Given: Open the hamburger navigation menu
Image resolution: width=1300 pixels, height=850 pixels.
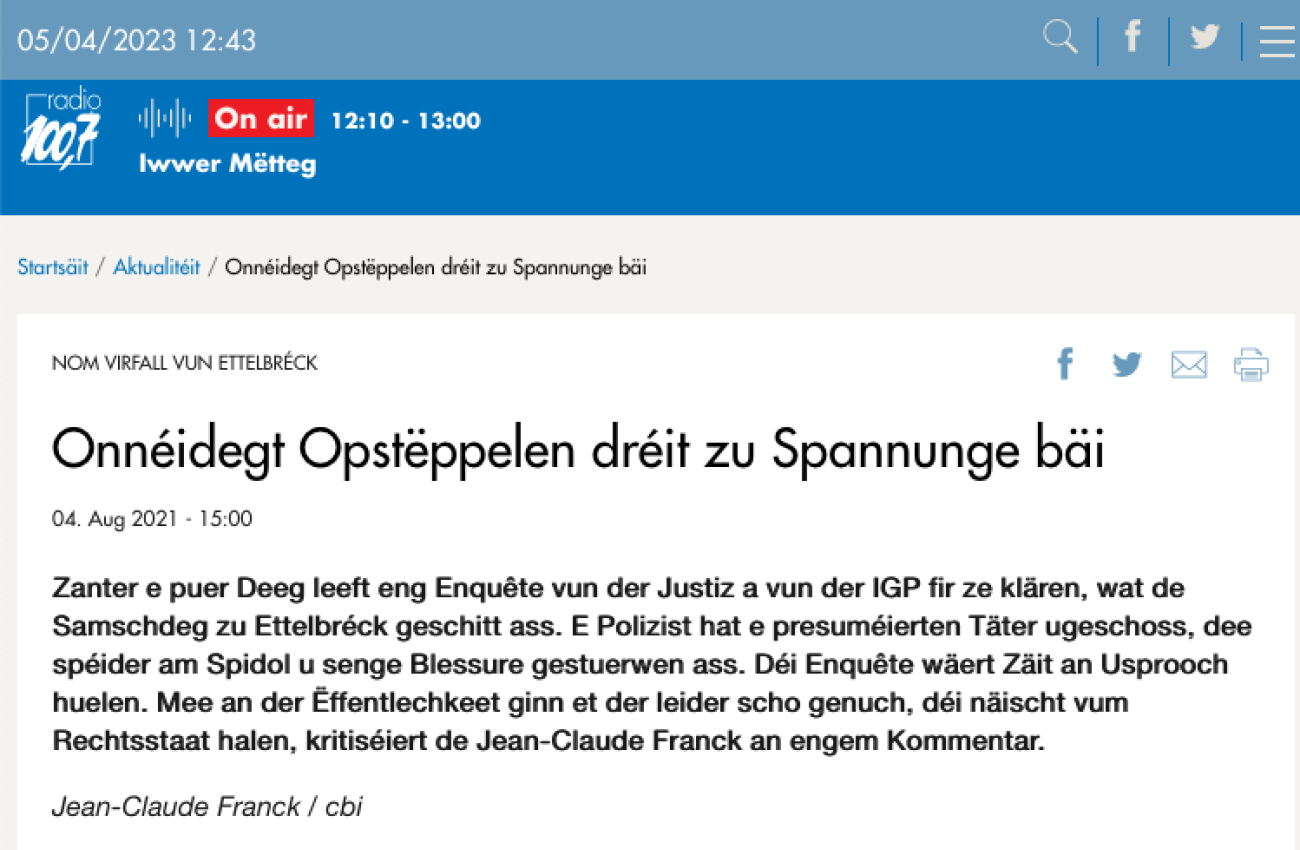Looking at the screenshot, I should pos(1277,41).
